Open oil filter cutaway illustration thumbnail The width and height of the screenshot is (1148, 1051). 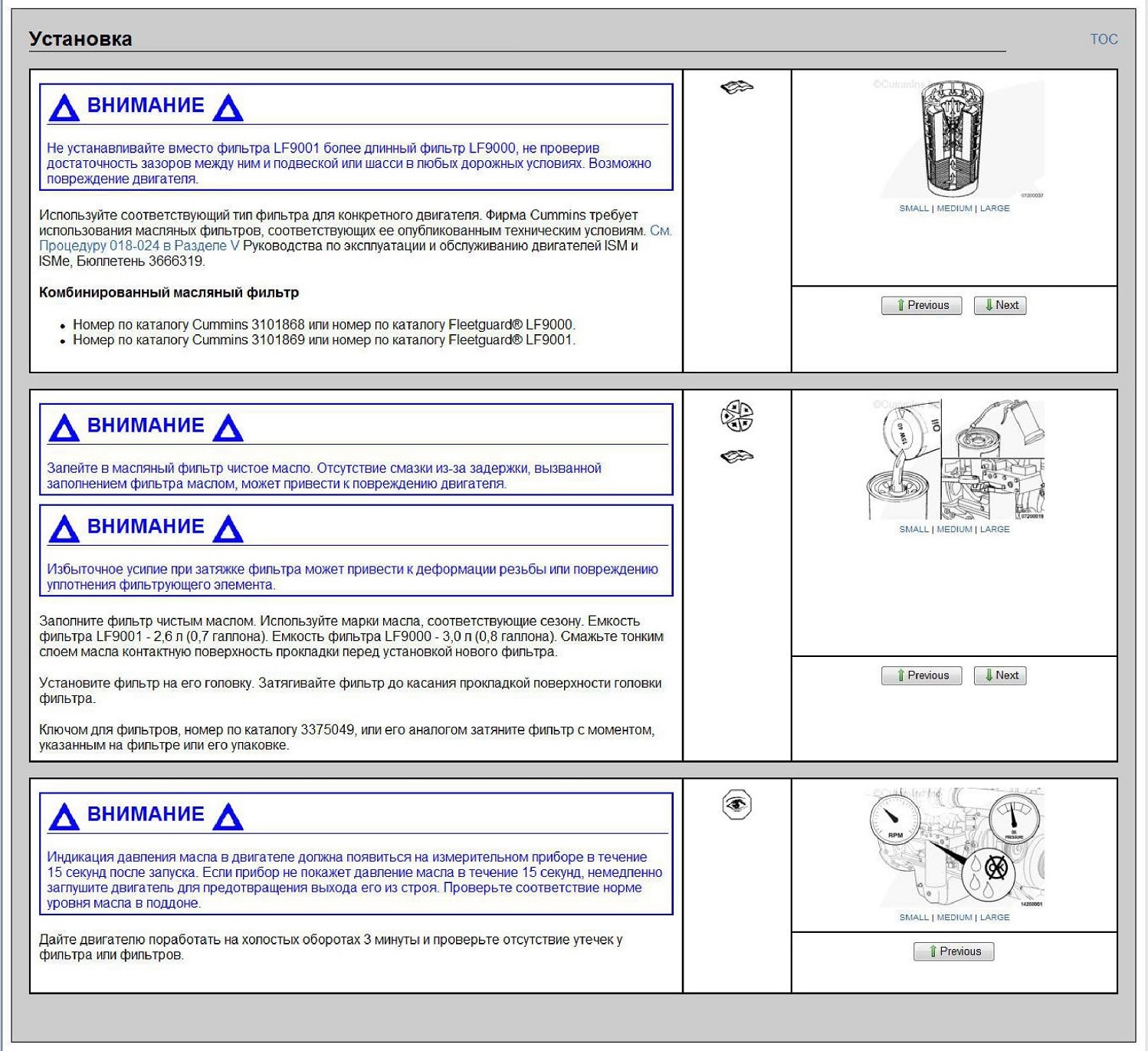click(955, 138)
